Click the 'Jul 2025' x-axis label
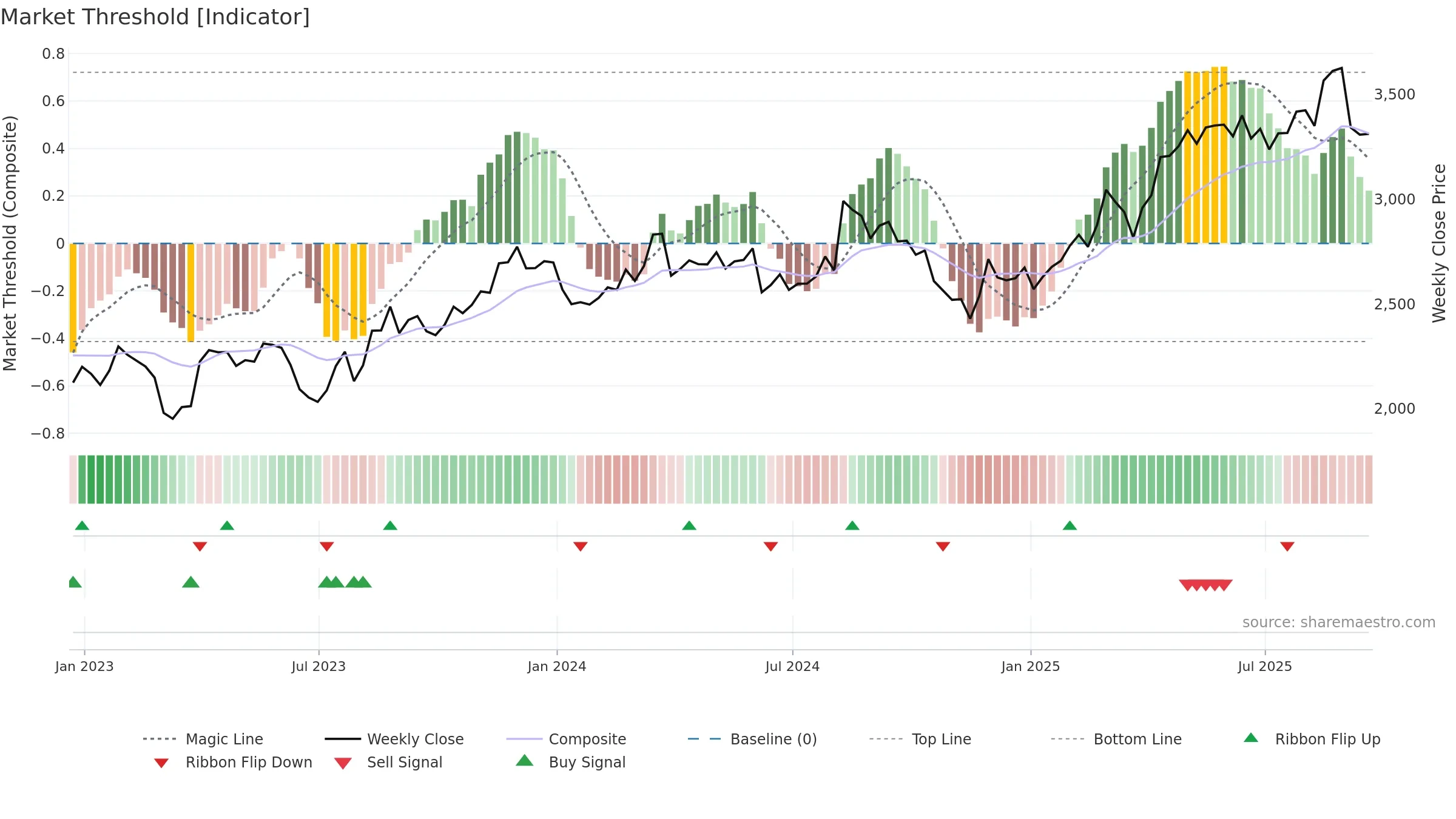The height and width of the screenshot is (819, 1456). tap(1265, 666)
